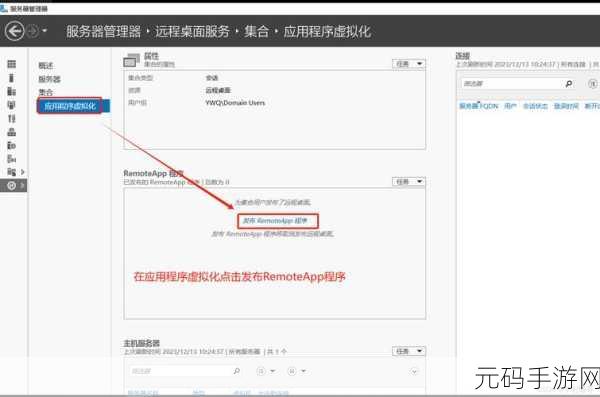Open 服务器 in the navigation list
This screenshot has width=600, height=397.
pyautogui.click(x=49, y=79)
